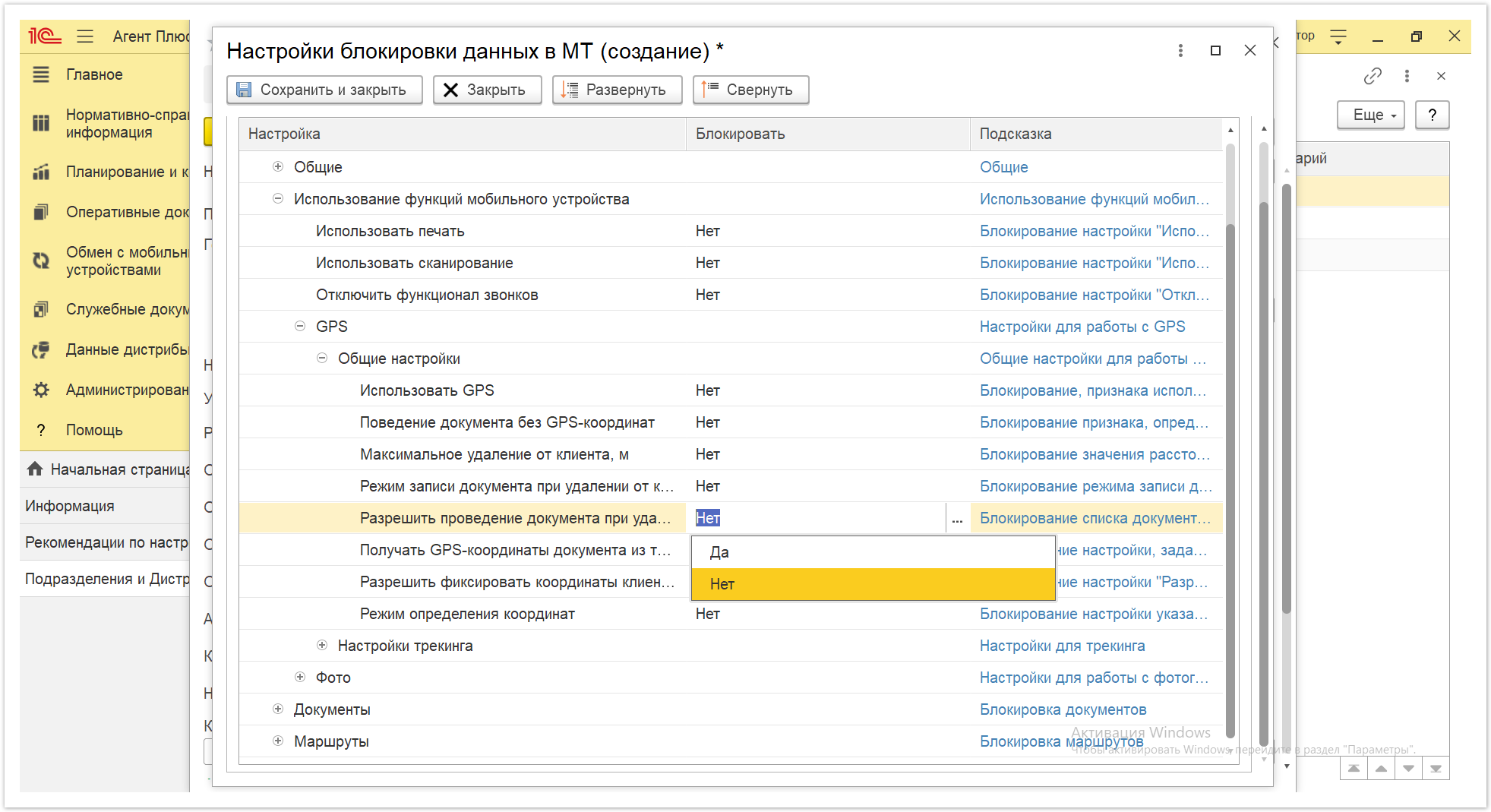The width and height of the screenshot is (1491, 812).
Task: Click the move-to-bottom arrow button
Action: tap(1436, 768)
